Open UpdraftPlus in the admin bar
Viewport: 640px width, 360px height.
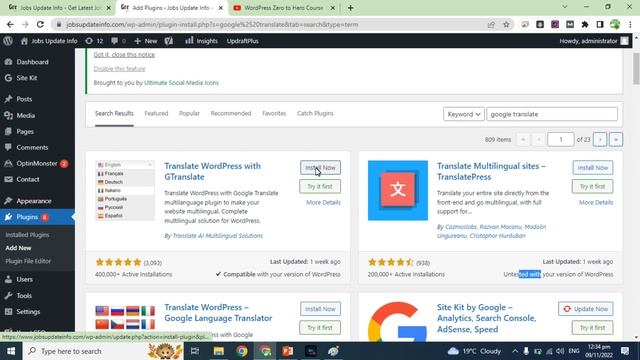(x=242, y=41)
